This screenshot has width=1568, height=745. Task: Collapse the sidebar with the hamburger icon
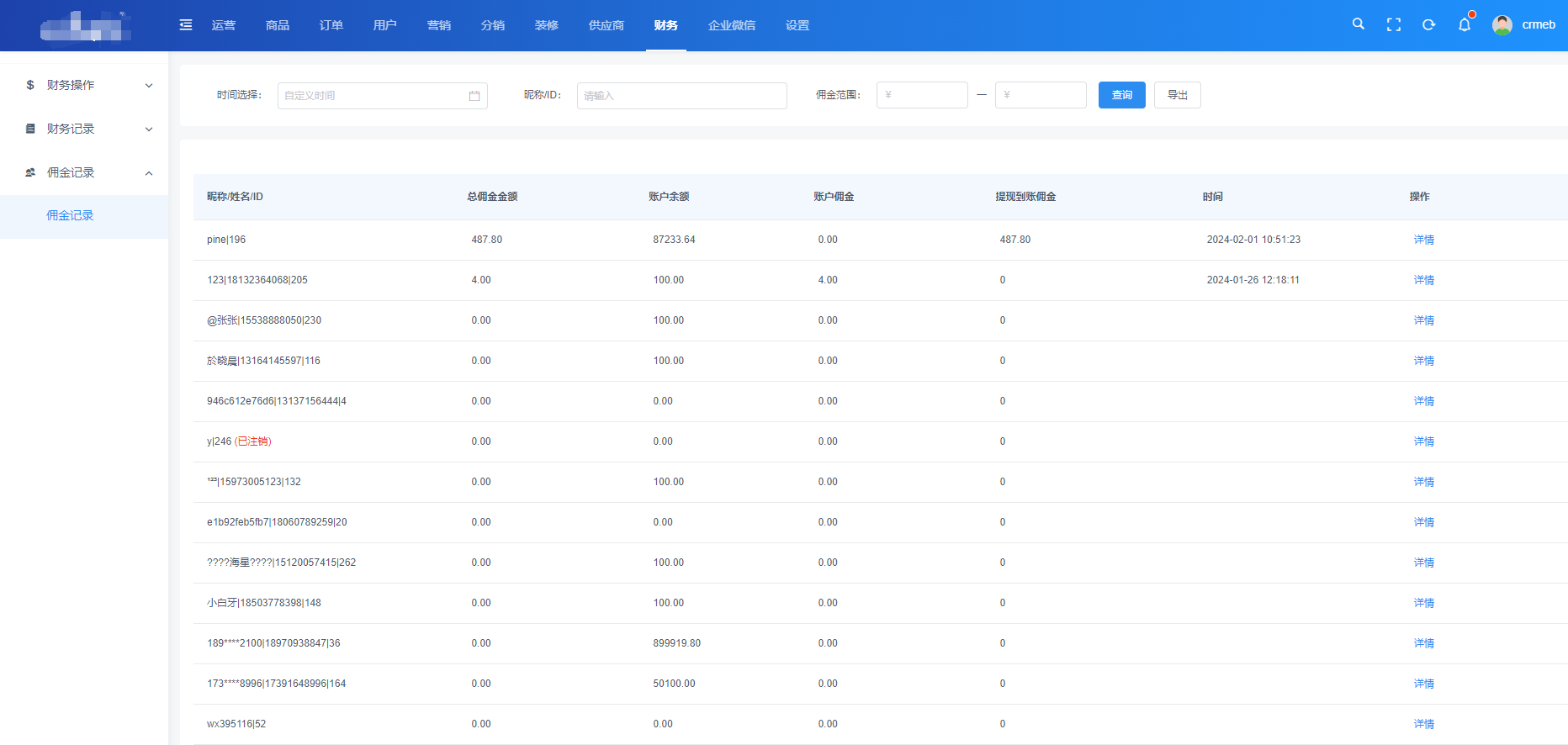186,25
